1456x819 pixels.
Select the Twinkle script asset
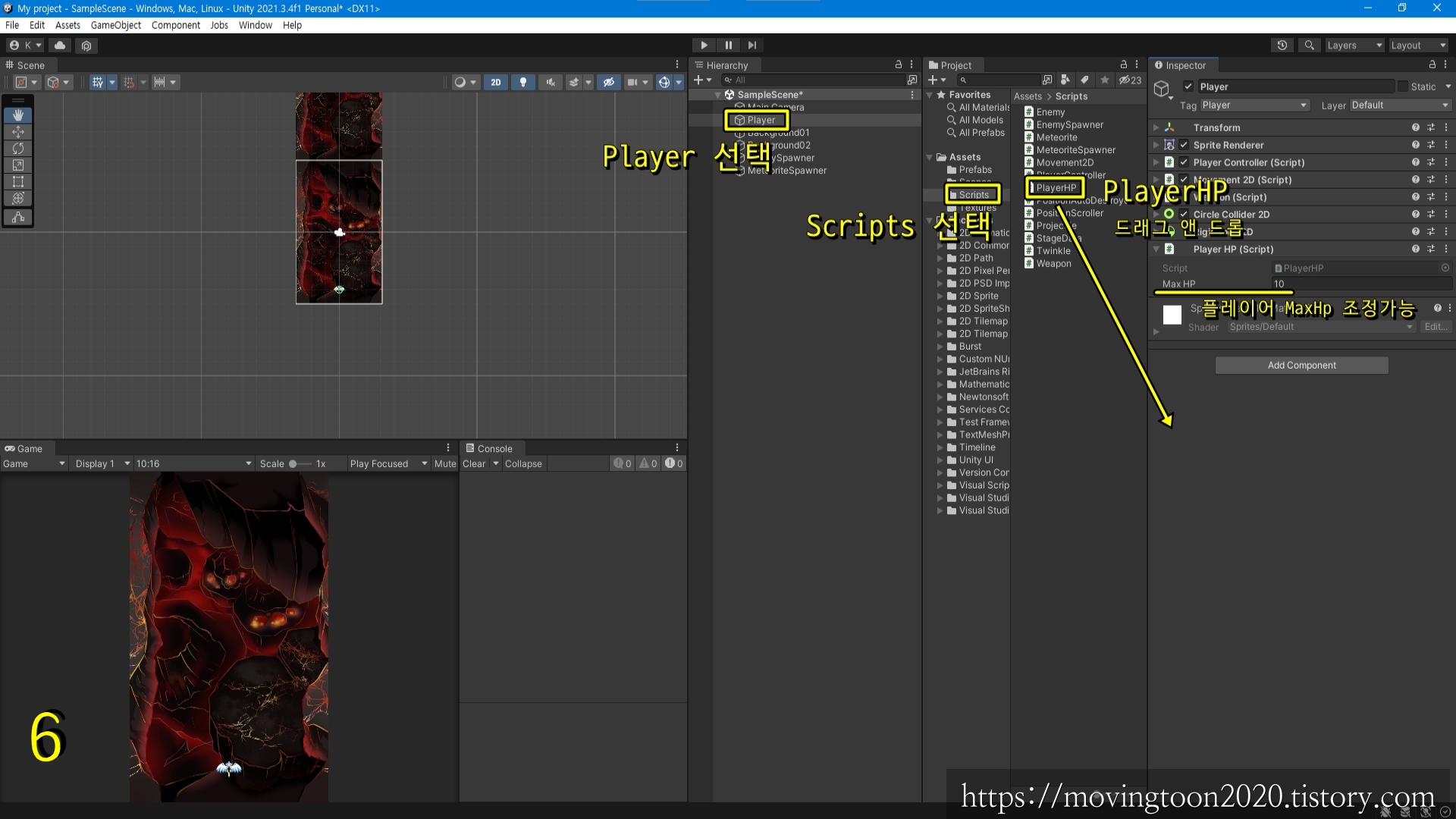[x=1053, y=251]
